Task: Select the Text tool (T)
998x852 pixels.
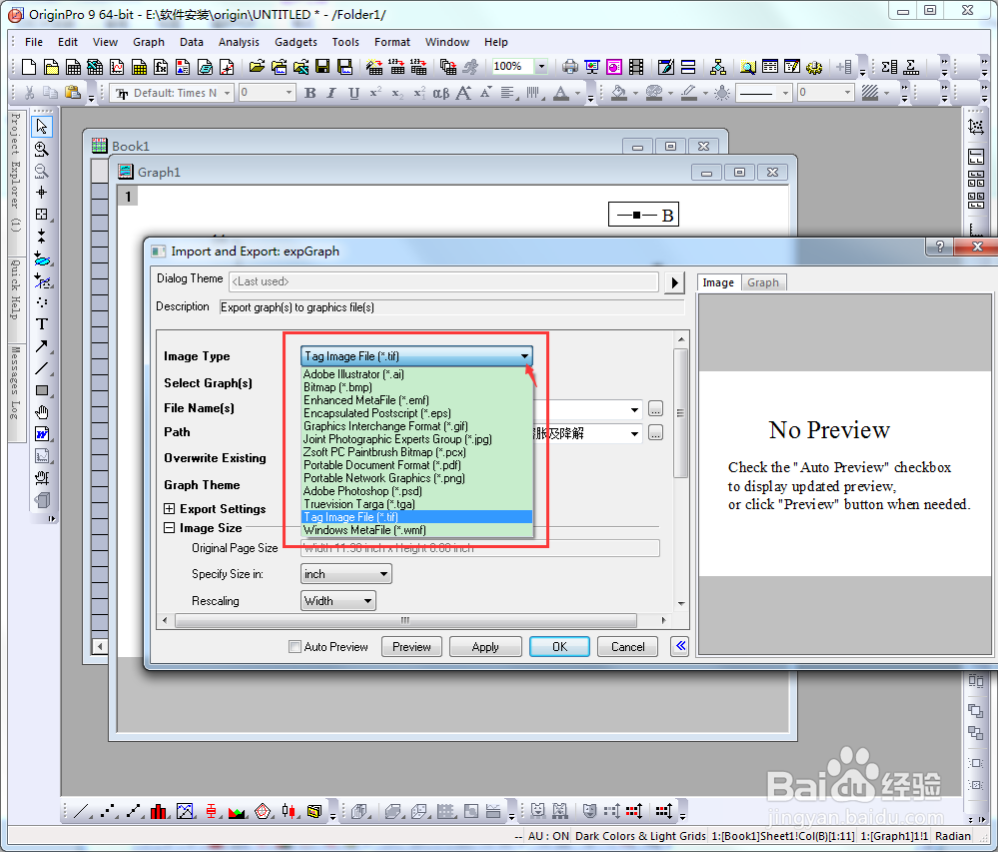Action: coord(42,325)
